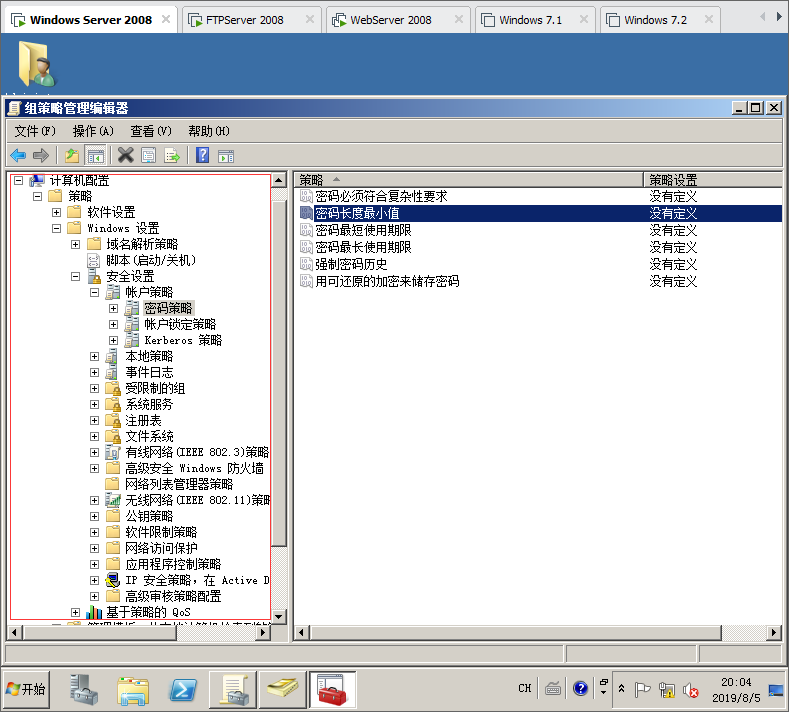Select 脚本(启动/关机) in the tree
The width and height of the screenshot is (789, 712).
[151, 260]
